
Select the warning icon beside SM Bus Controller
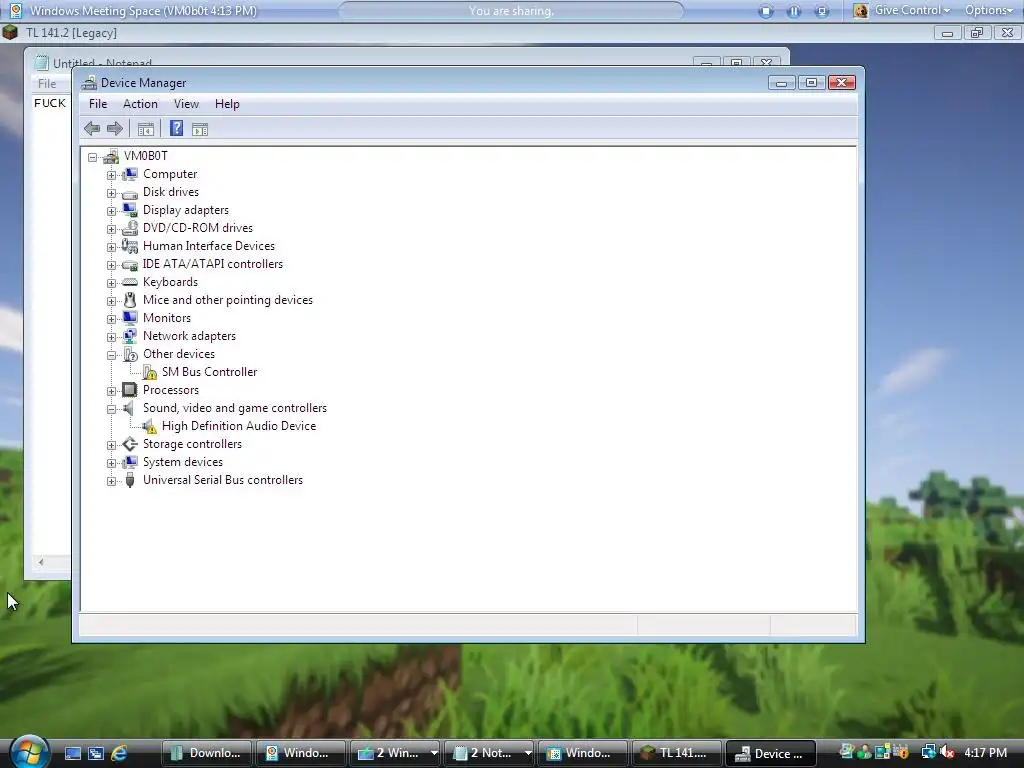150,372
